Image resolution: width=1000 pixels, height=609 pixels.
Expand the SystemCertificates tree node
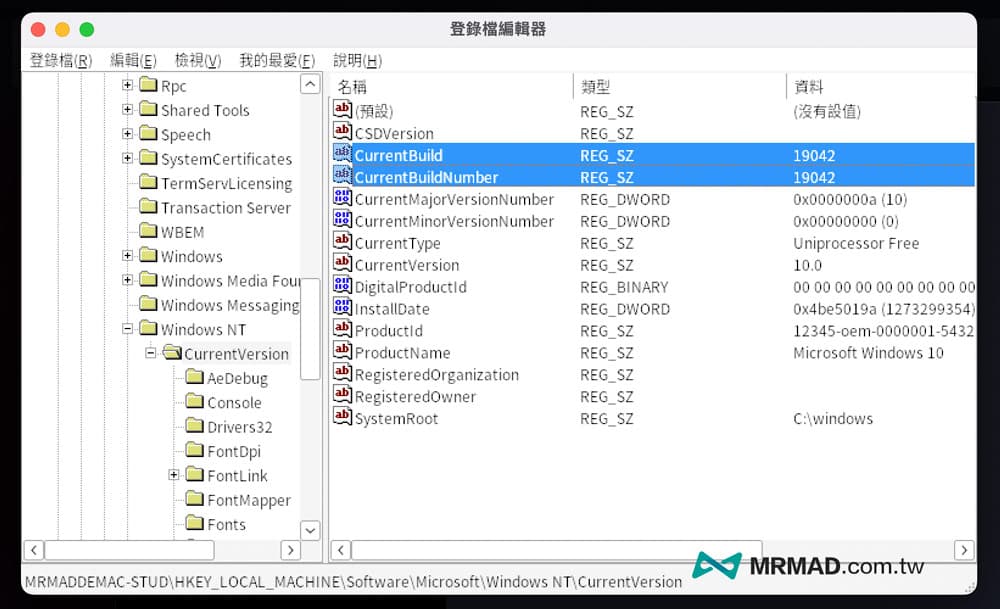tap(127, 158)
